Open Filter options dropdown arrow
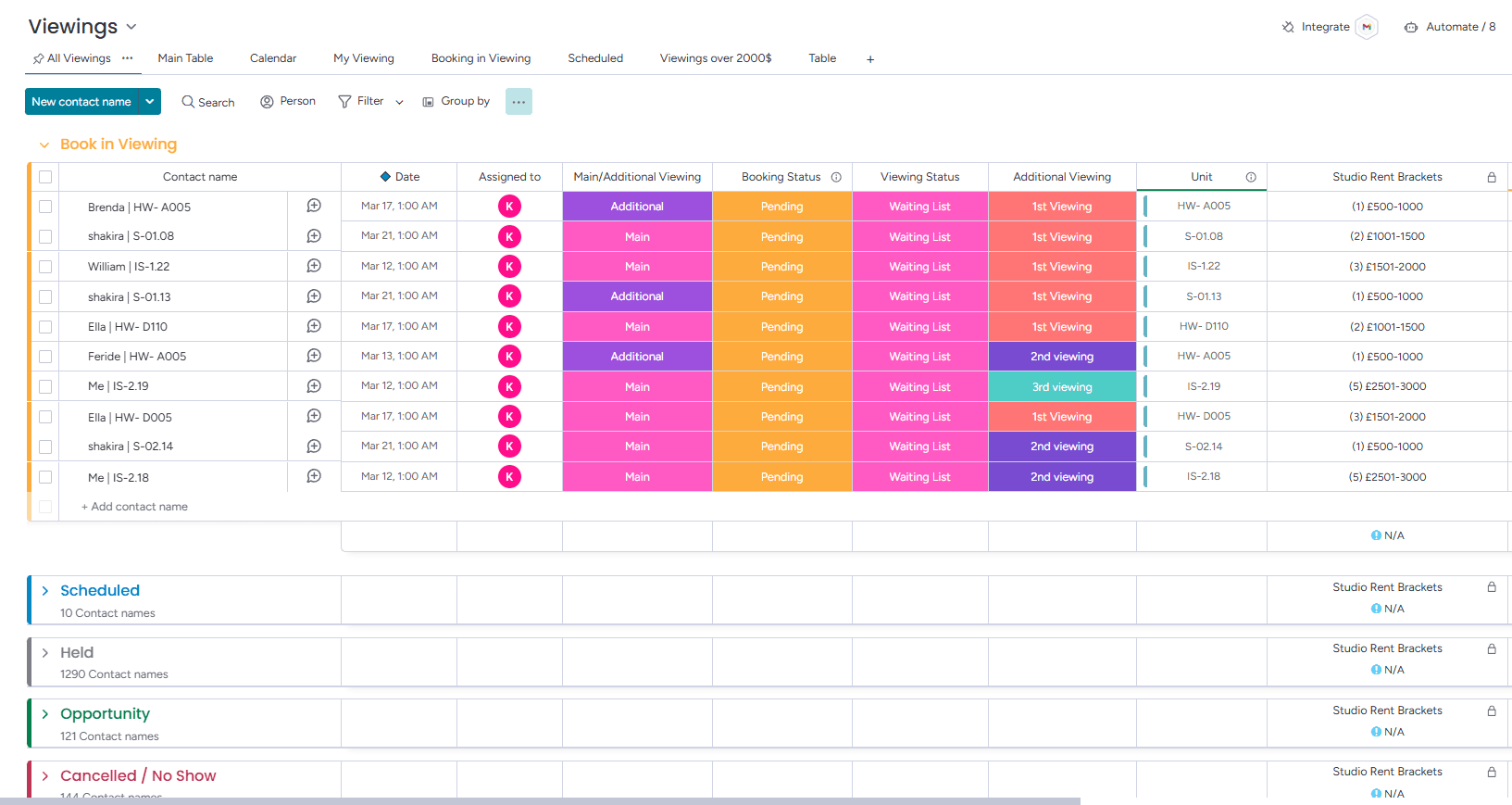 click(x=399, y=102)
